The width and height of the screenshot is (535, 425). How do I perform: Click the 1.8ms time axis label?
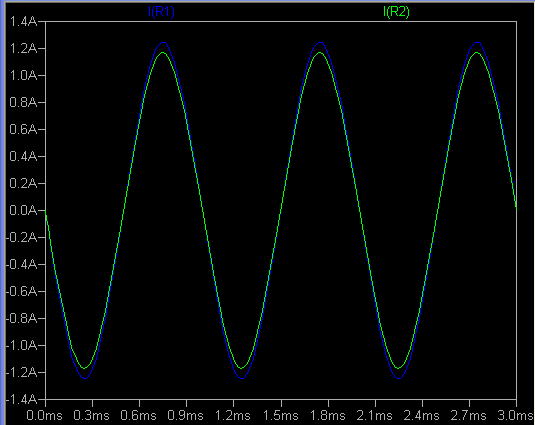tap(328, 415)
